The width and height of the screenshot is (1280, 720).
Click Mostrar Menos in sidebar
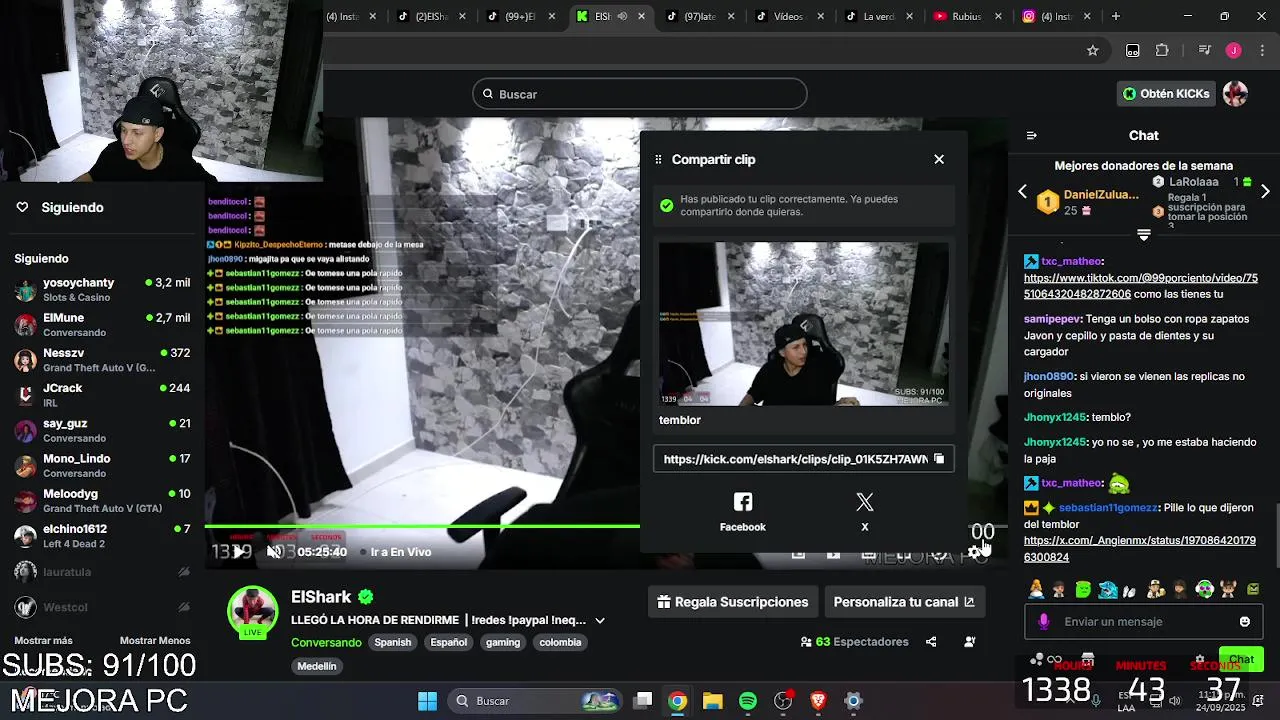155,640
